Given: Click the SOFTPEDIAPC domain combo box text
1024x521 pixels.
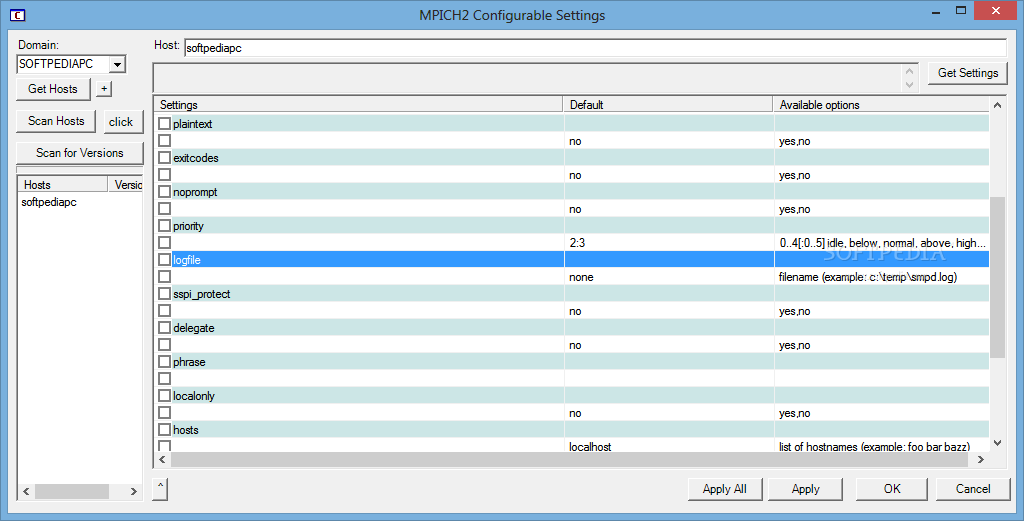Looking at the screenshot, I should 56,64.
